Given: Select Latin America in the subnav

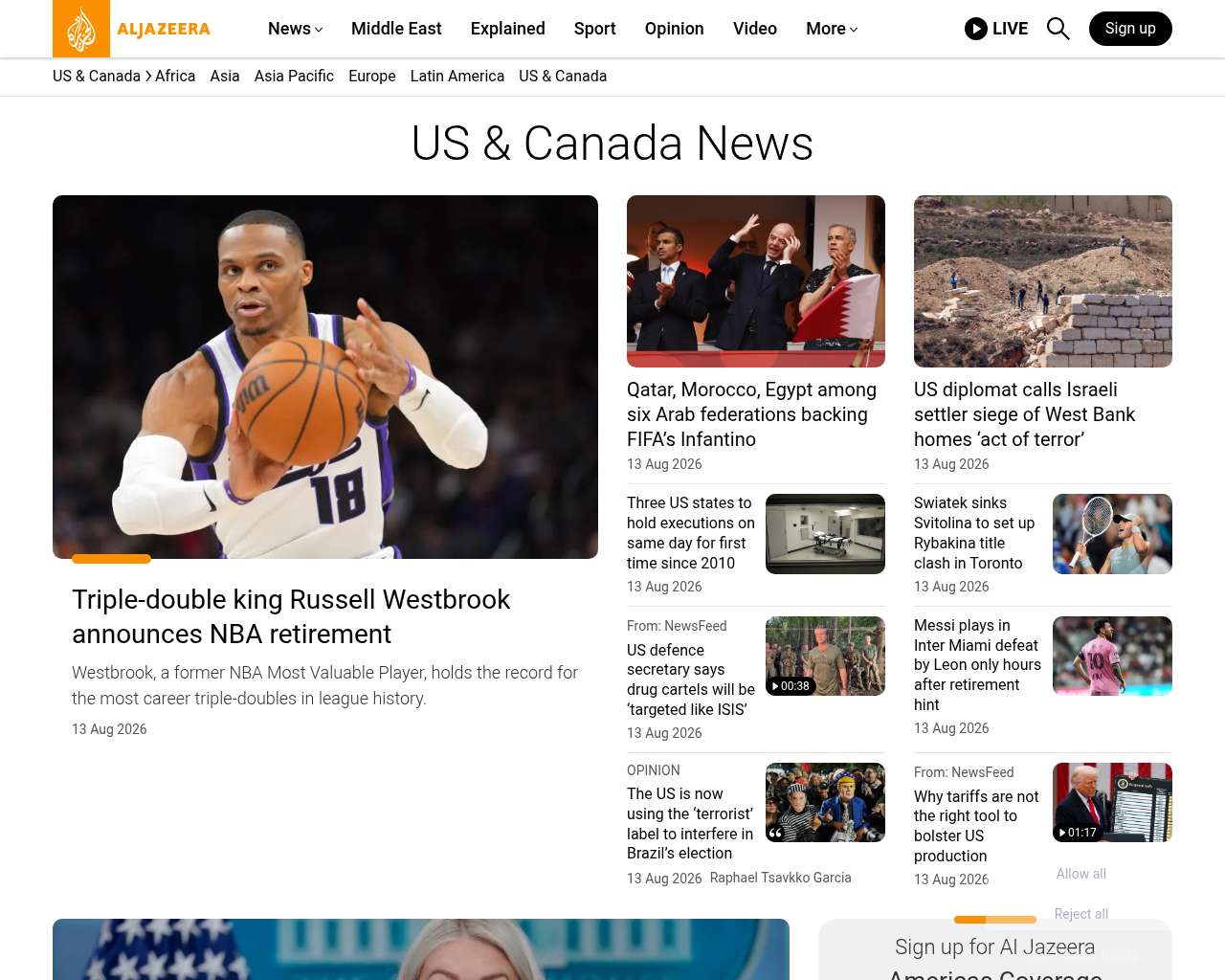Looking at the screenshot, I should tap(457, 77).
